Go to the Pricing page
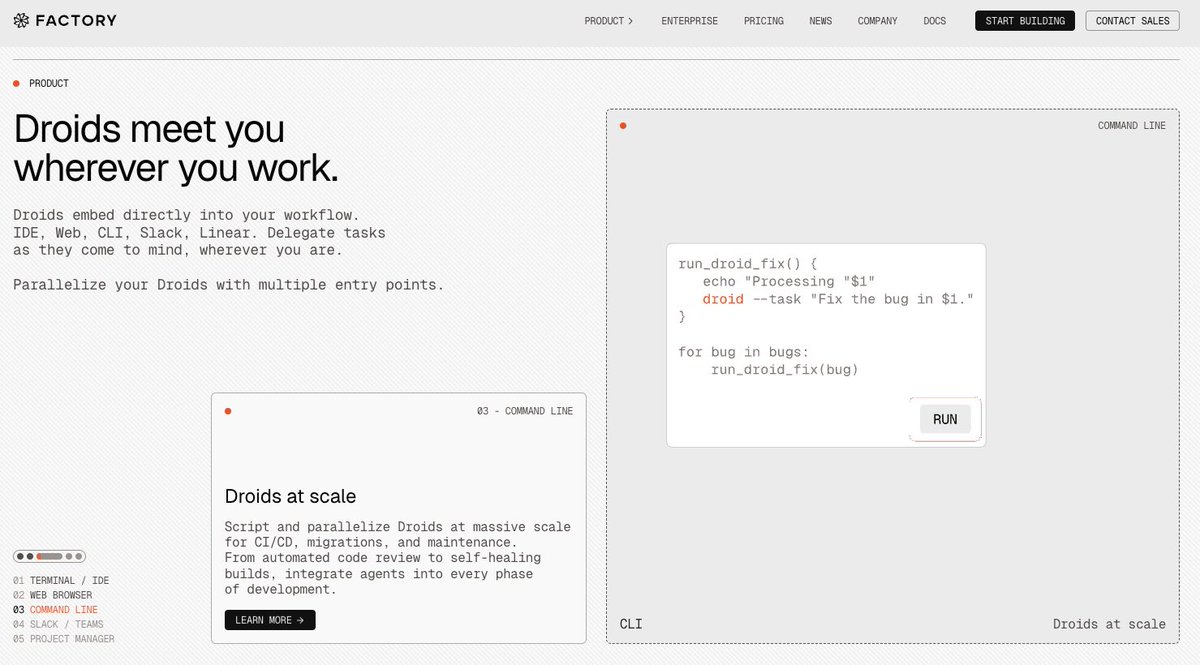The image size is (1200, 665). tap(764, 21)
